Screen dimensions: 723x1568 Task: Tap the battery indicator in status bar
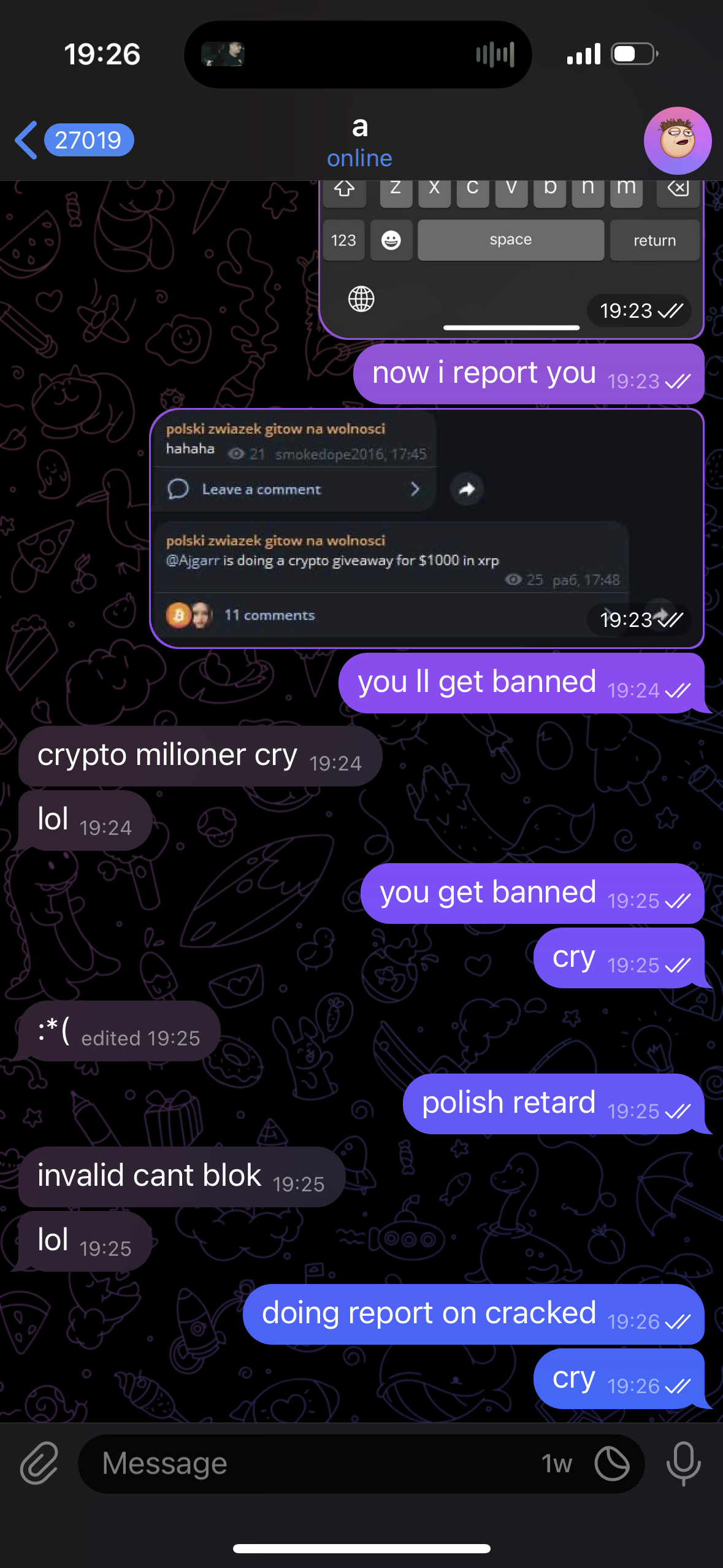[635, 54]
